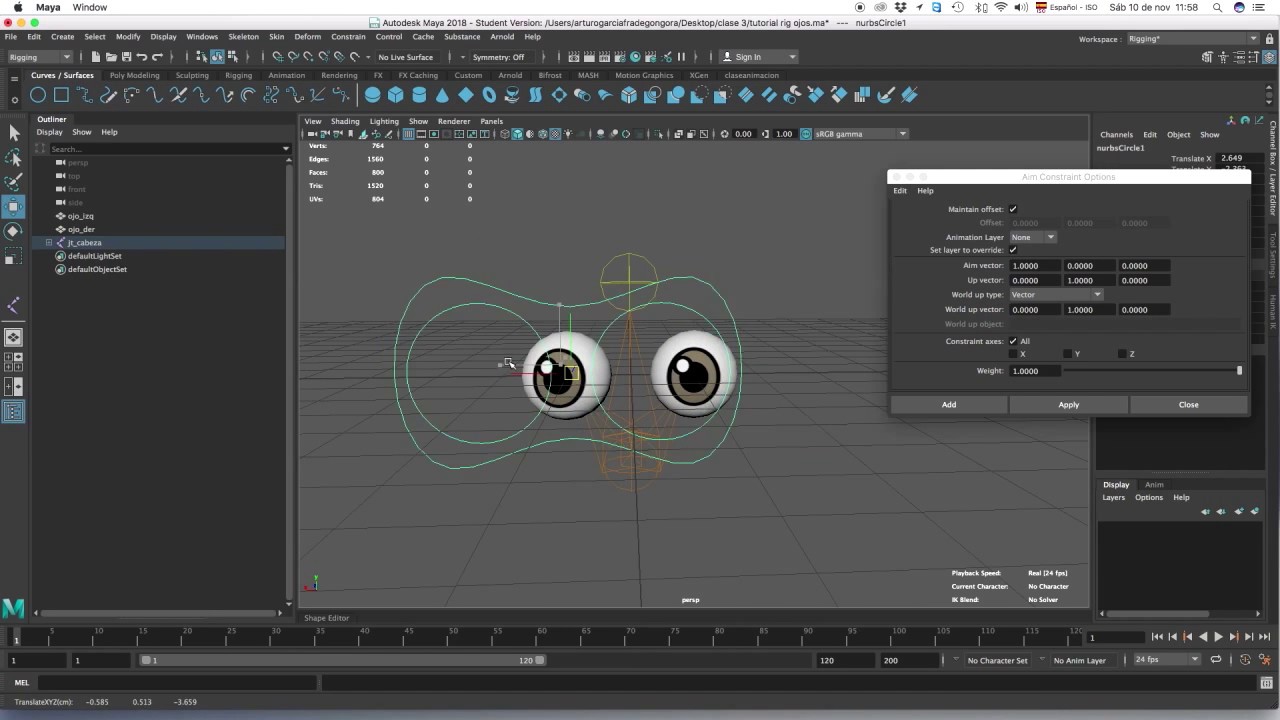The height and width of the screenshot is (720, 1280).
Task: Click the New Scene icon
Action: pyautogui.click(x=96, y=57)
